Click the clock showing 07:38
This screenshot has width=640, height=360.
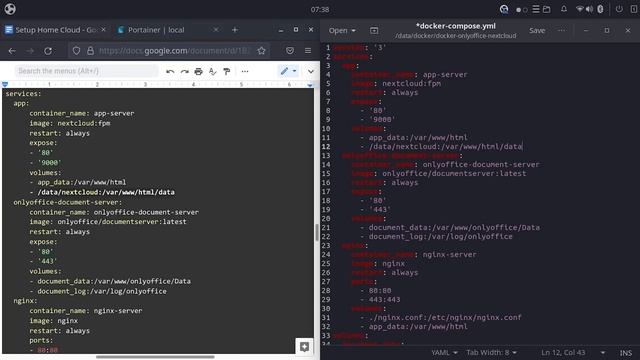pyautogui.click(x=320, y=9)
